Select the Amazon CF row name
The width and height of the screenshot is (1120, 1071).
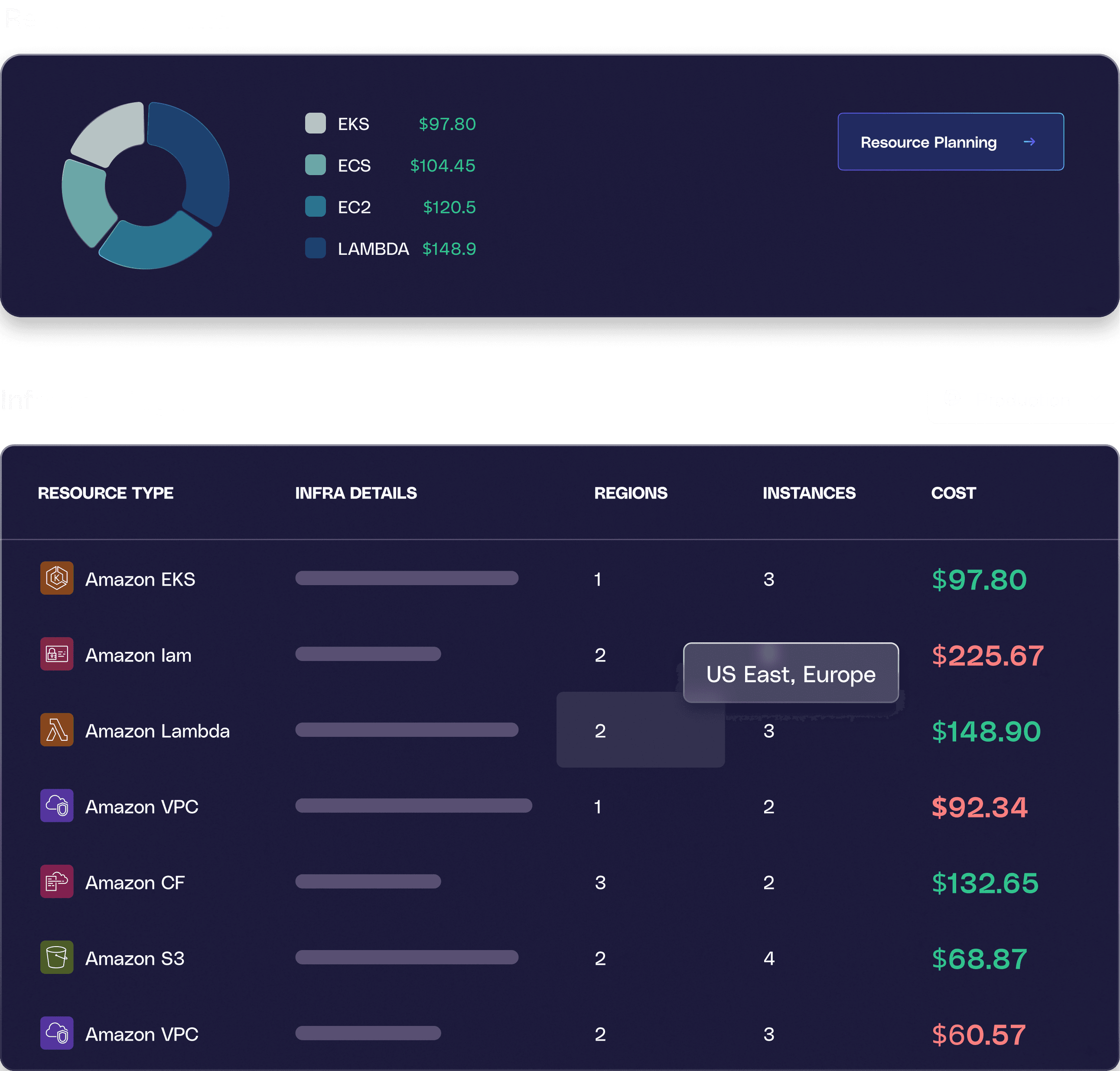point(135,883)
